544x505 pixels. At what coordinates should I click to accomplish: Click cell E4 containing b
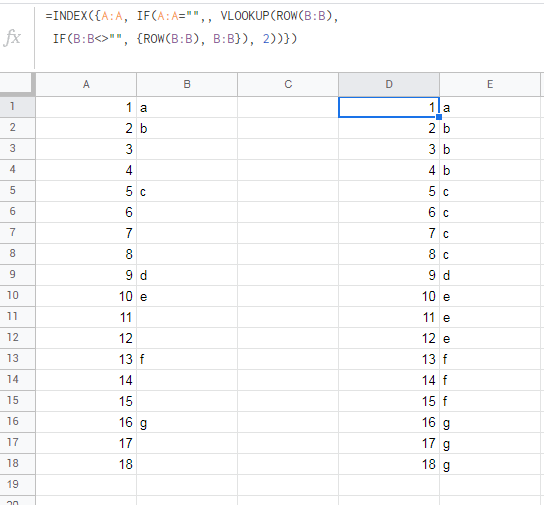coord(490,170)
